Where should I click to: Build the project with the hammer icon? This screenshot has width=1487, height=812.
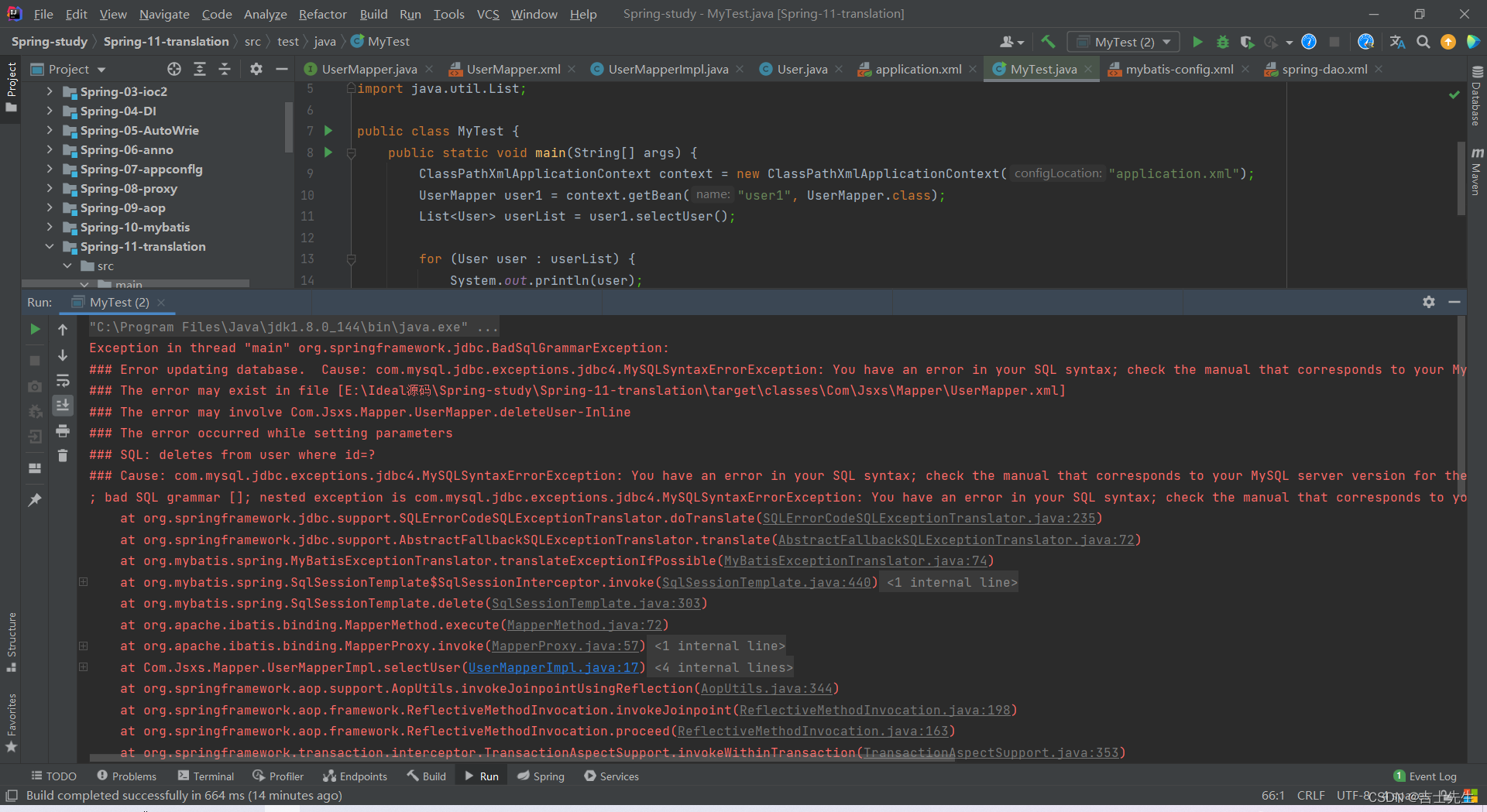(x=1048, y=42)
